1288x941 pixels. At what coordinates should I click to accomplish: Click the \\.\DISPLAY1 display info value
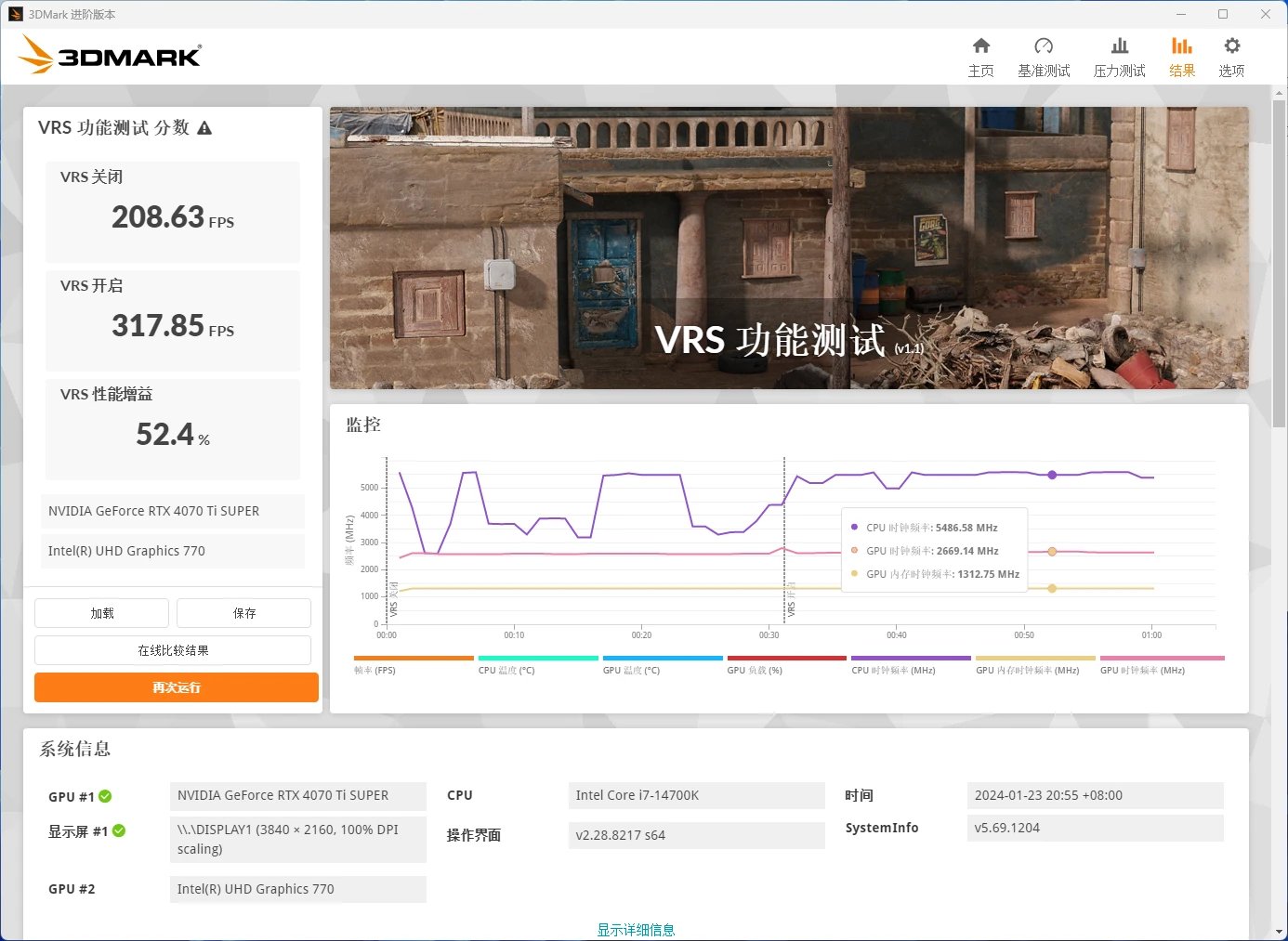(298, 840)
